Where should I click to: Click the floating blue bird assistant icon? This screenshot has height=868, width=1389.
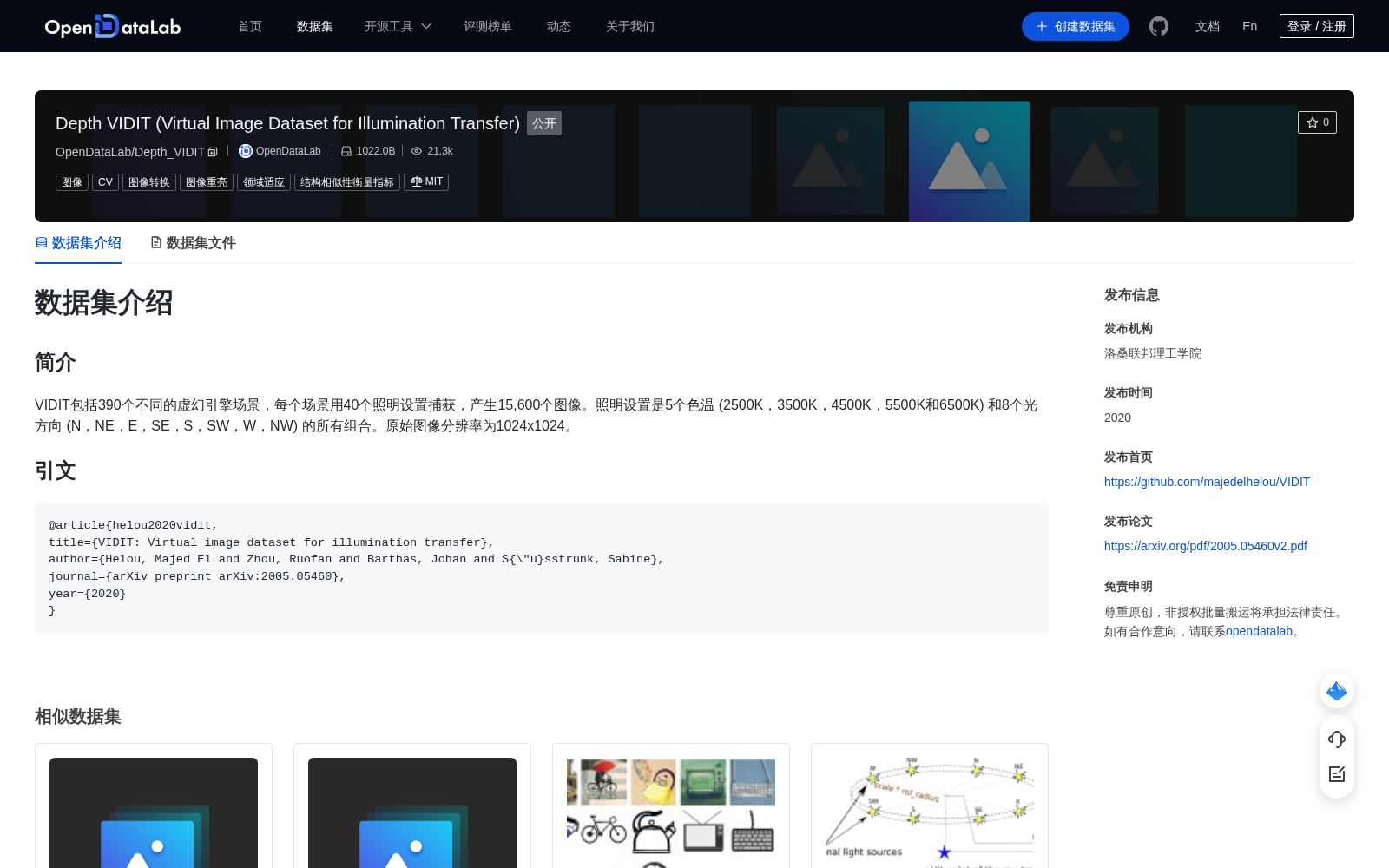1337,691
